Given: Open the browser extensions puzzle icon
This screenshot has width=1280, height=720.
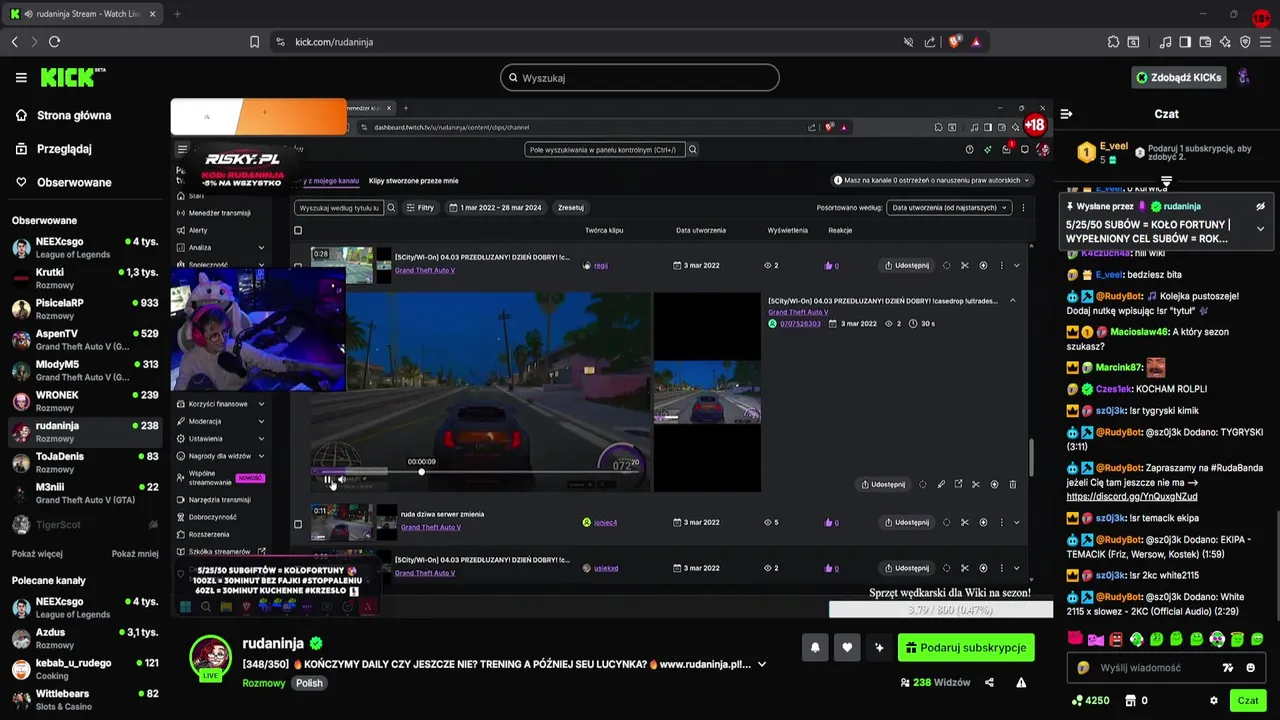Looking at the screenshot, I should 1113,42.
